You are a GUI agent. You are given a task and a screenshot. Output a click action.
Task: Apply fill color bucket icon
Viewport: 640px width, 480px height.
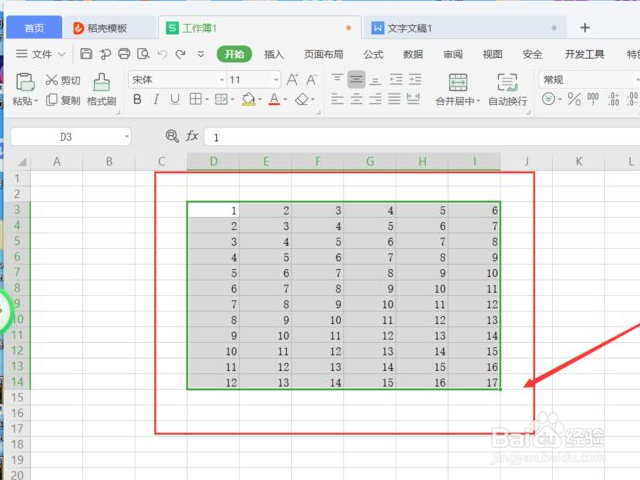tap(248, 99)
